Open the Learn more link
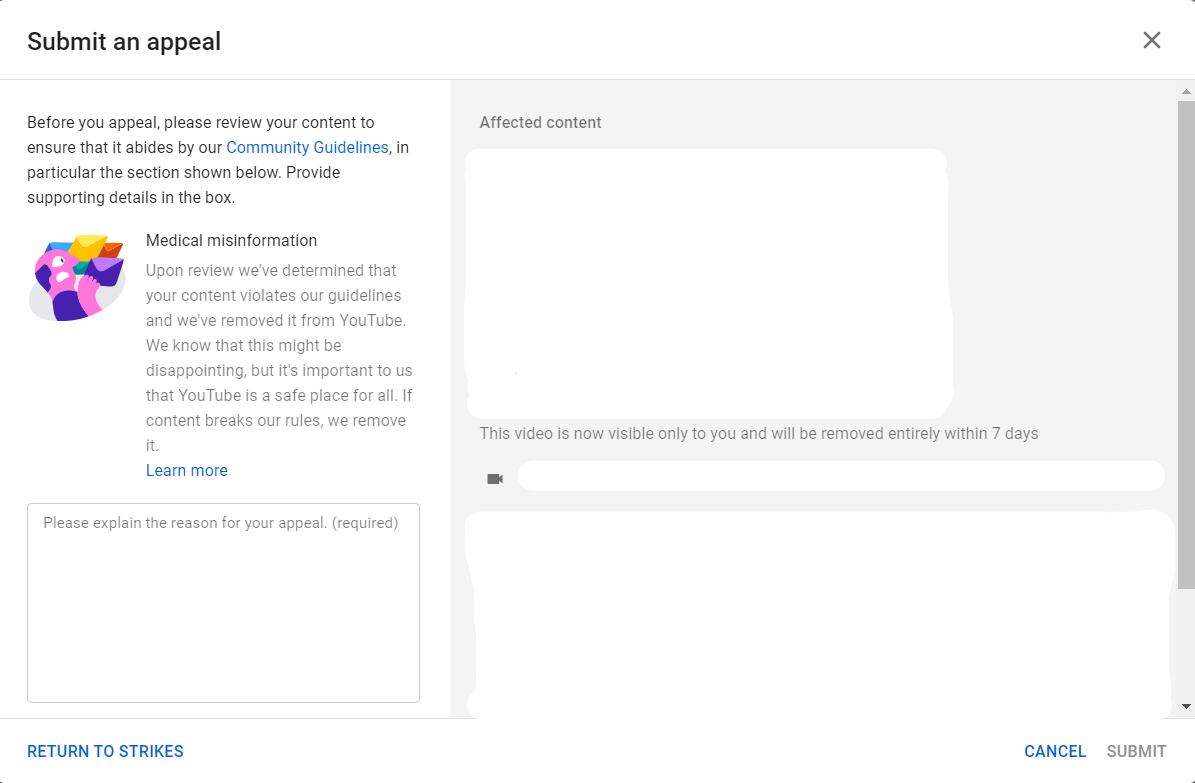Screen dimensions: 1195x783 [187, 470]
